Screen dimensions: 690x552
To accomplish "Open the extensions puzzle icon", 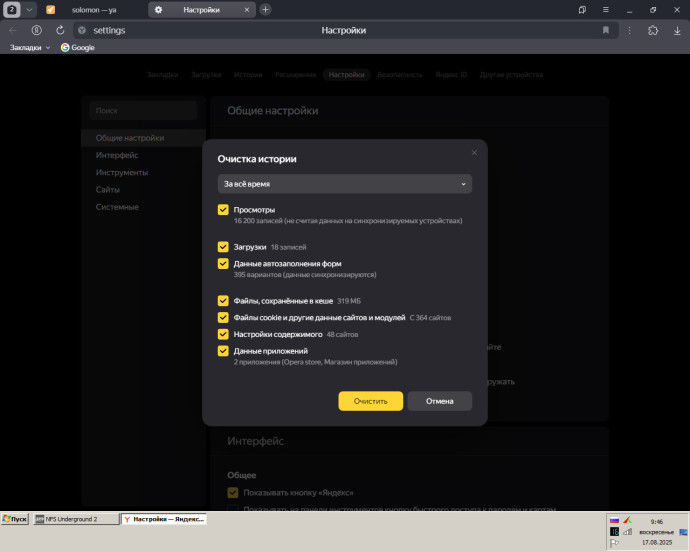I will click(653, 30).
